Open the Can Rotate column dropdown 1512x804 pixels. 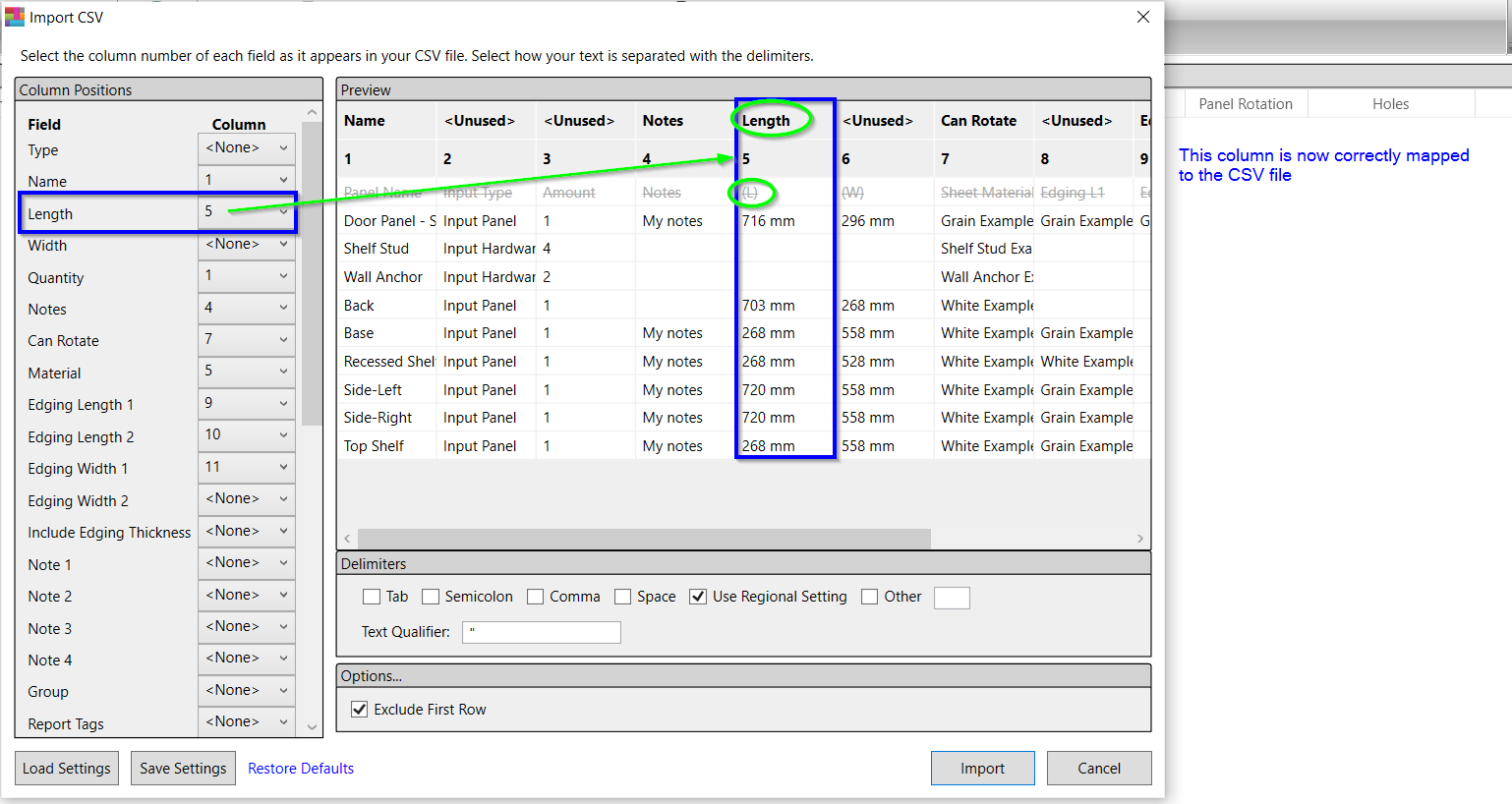[247, 339]
